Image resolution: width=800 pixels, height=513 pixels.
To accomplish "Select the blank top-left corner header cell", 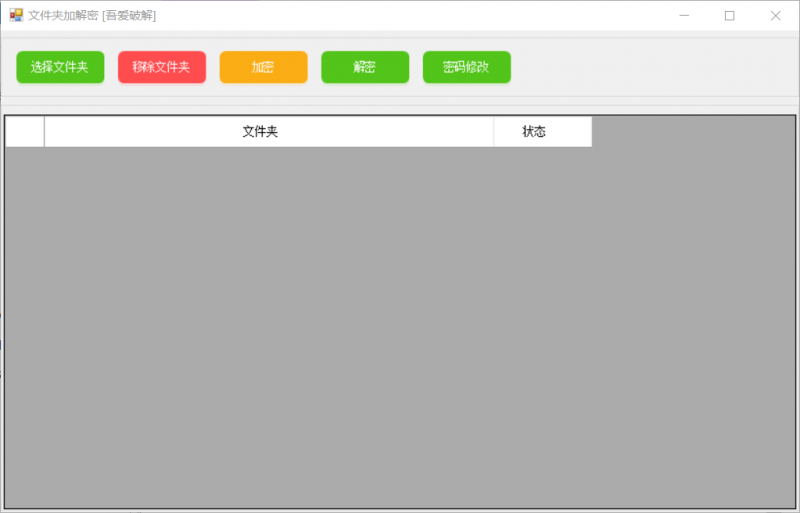I will click(x=25, y=132).
